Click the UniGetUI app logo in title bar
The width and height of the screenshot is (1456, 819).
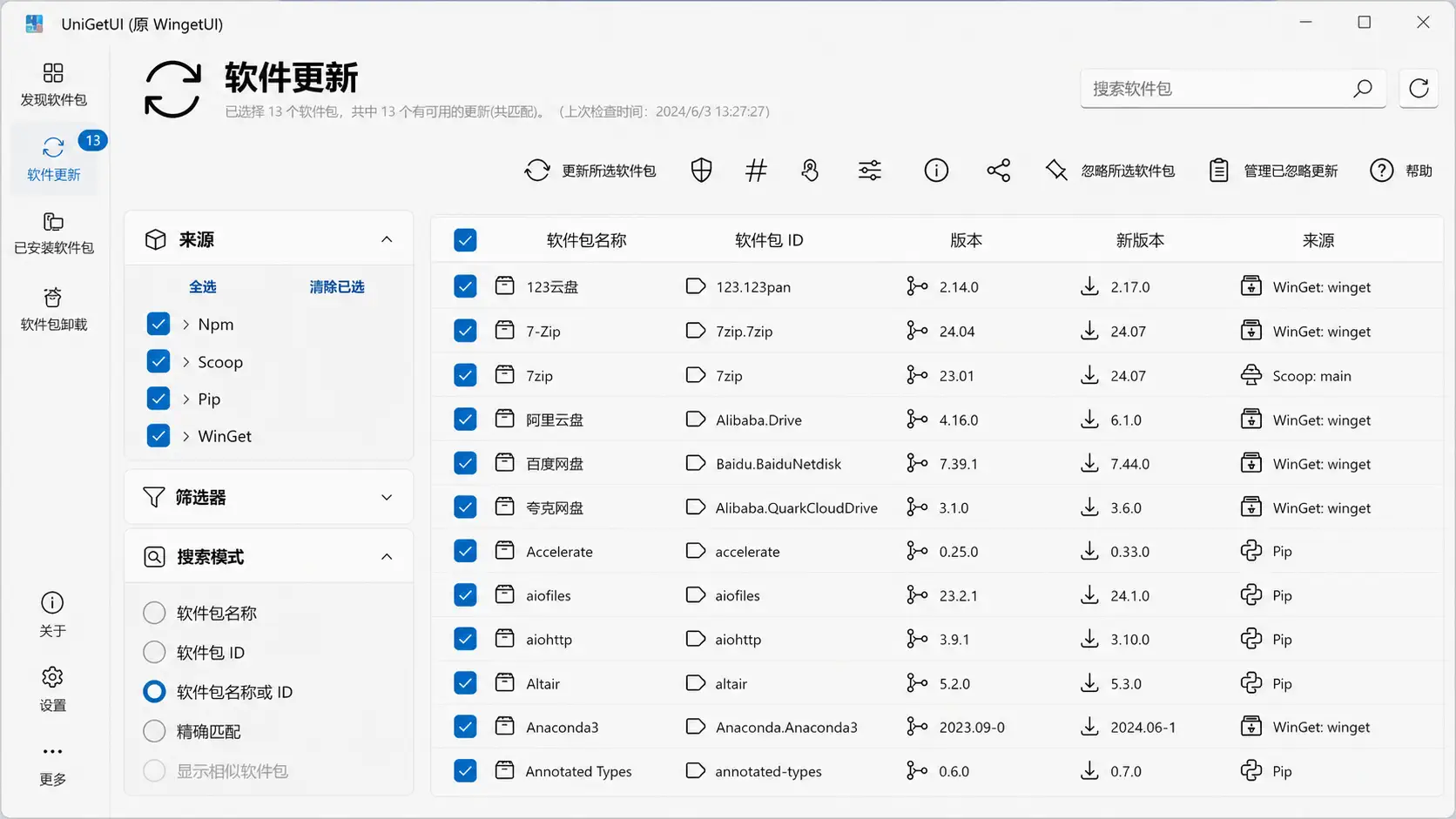34,23
